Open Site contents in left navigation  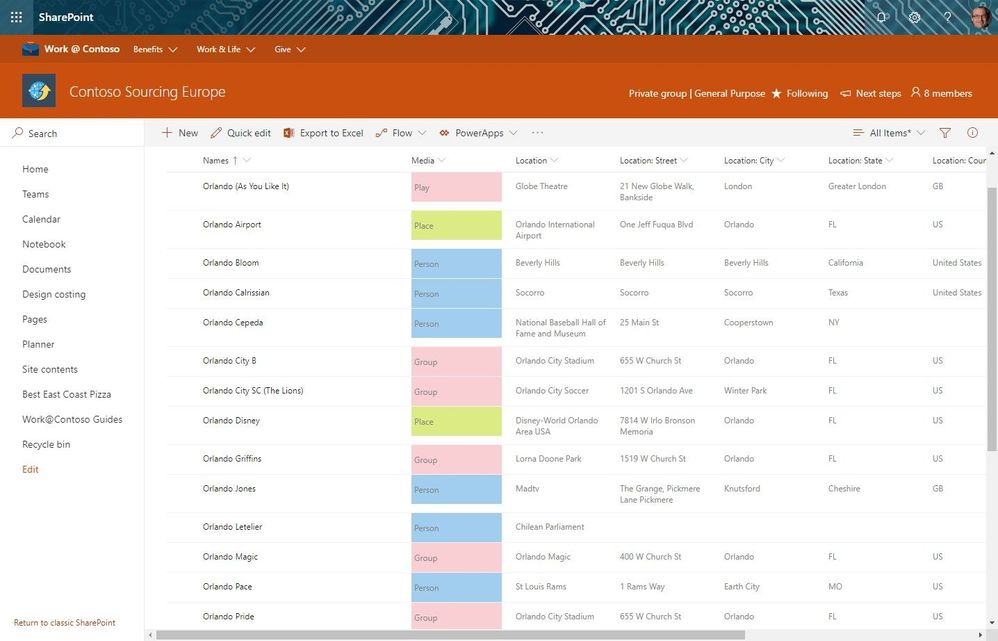pos(50,369)
